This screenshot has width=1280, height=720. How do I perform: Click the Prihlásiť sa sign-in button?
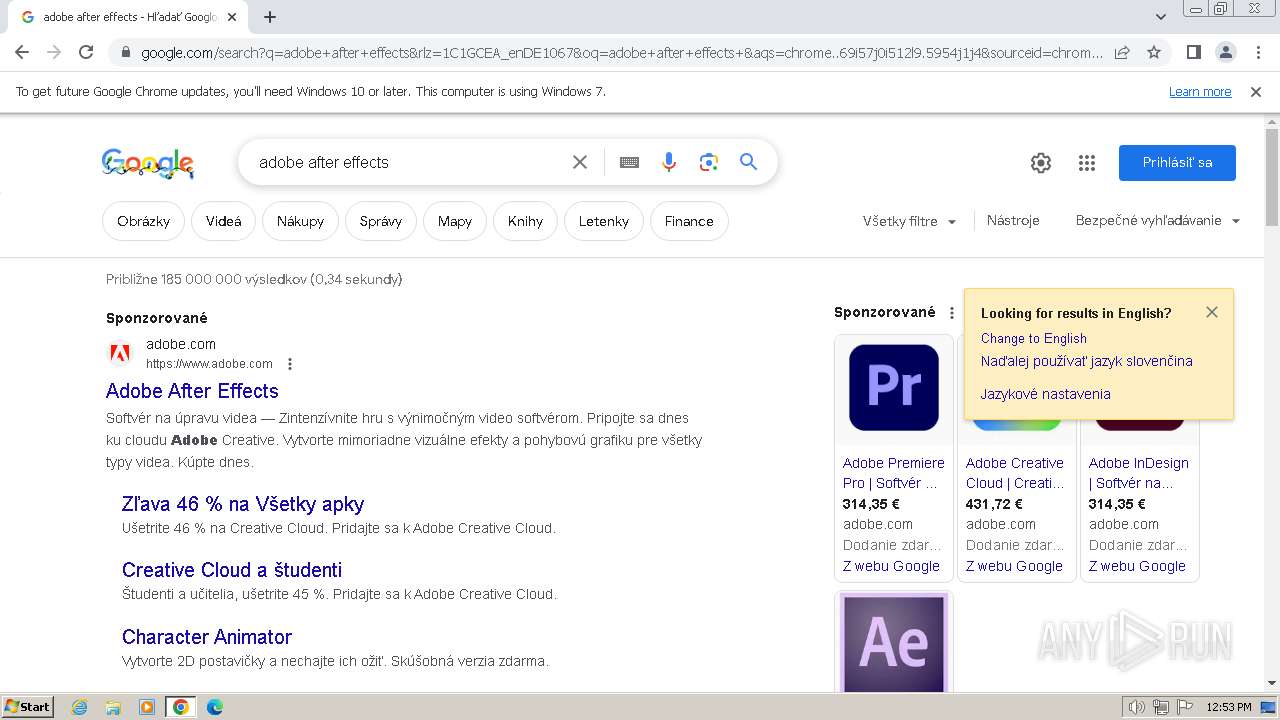pos(1177,163)
